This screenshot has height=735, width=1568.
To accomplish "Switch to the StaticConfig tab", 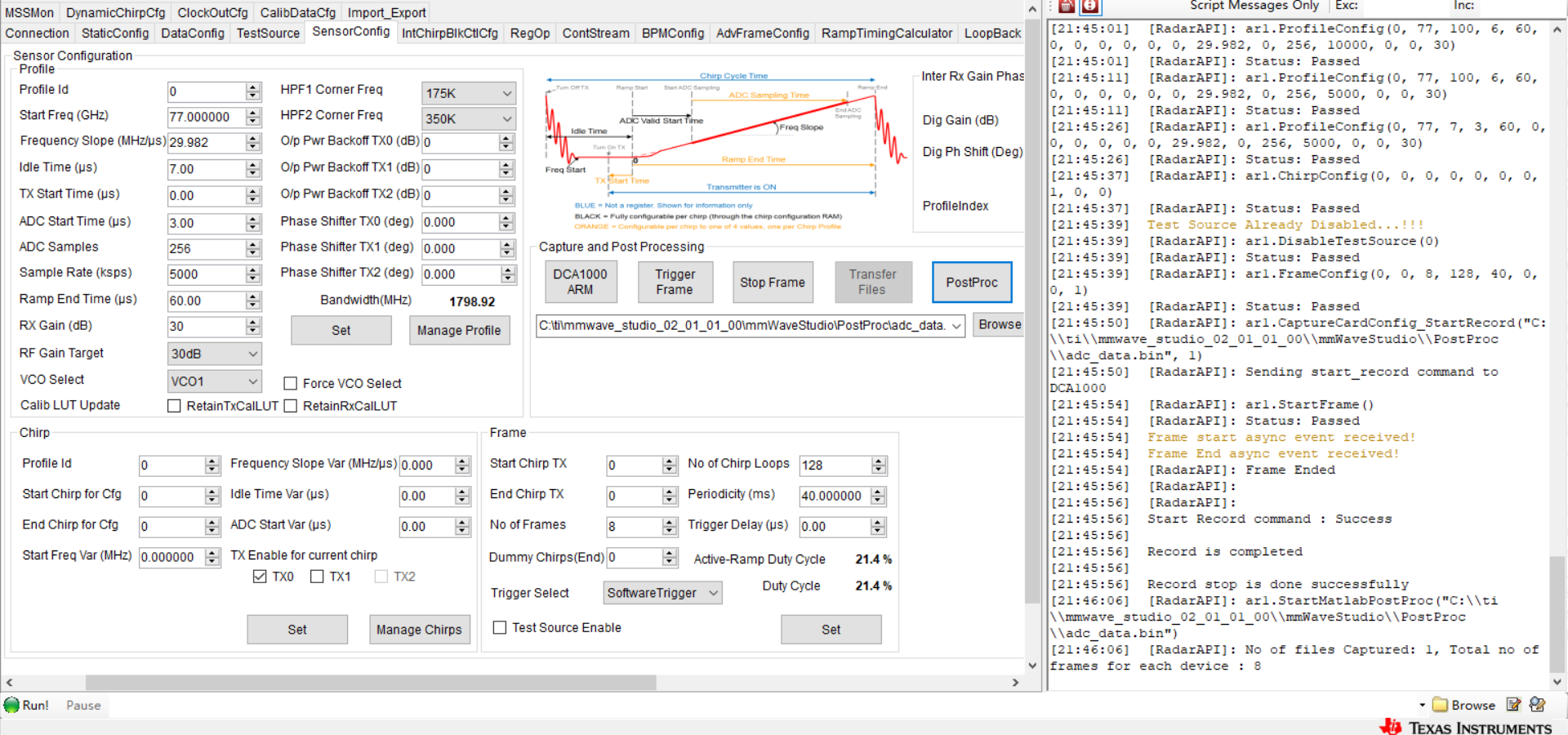I will (x=115, y=33).
